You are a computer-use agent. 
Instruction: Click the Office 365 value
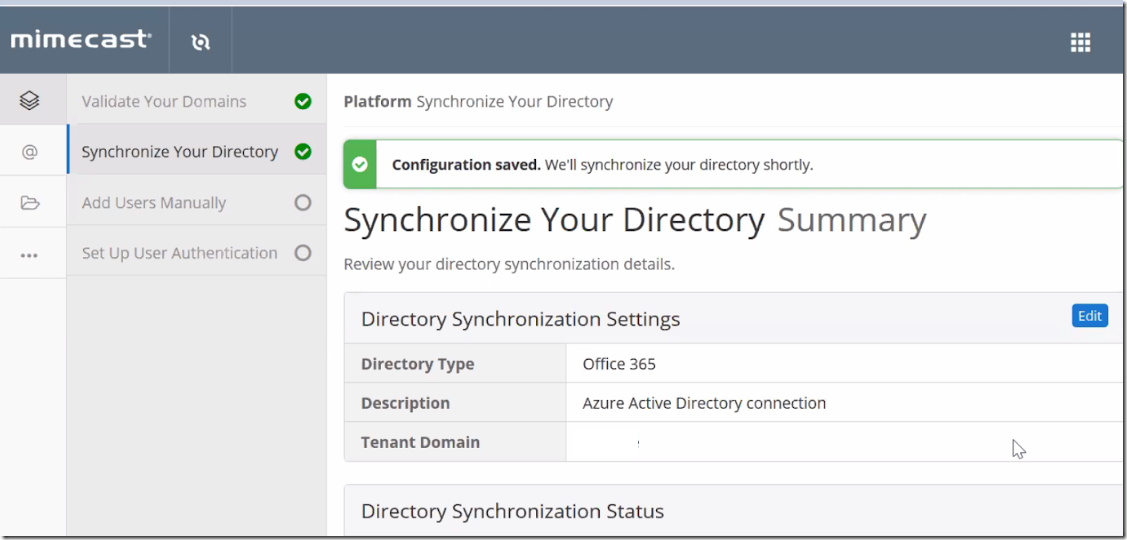[619, 364]
